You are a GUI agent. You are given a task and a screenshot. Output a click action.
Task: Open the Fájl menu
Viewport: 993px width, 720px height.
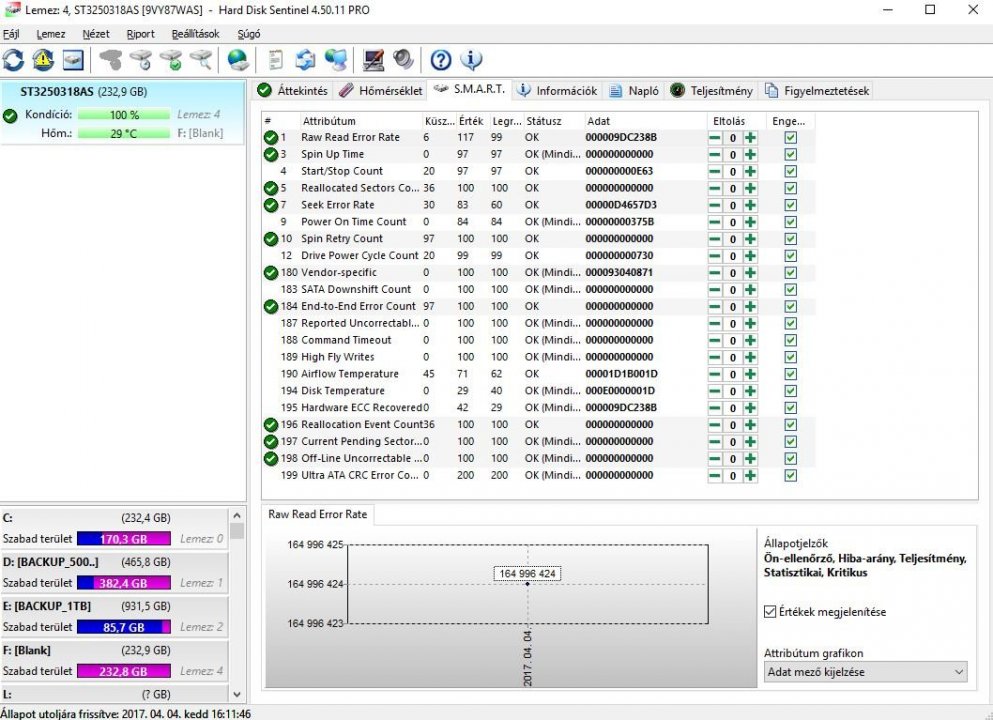(x=11, y=34)
